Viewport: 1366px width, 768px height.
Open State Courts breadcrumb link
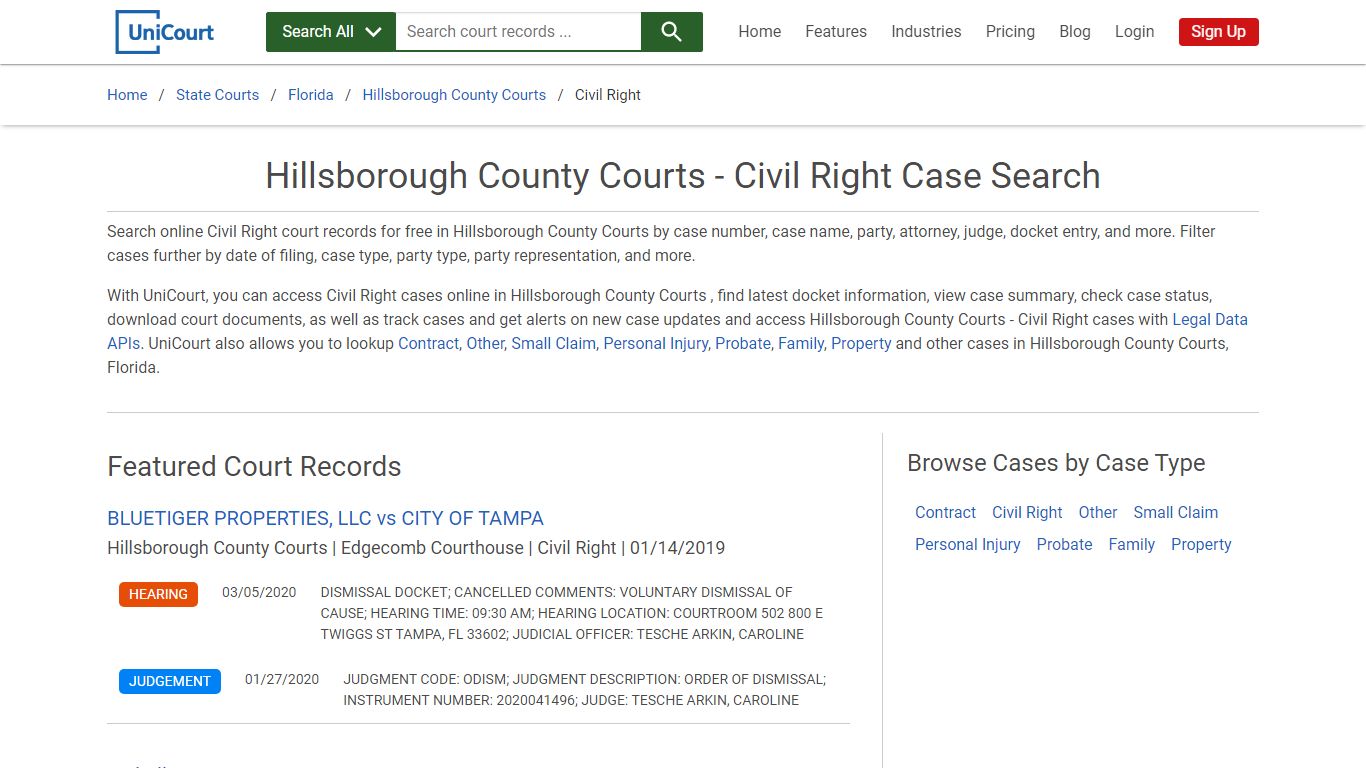(217, 95)
